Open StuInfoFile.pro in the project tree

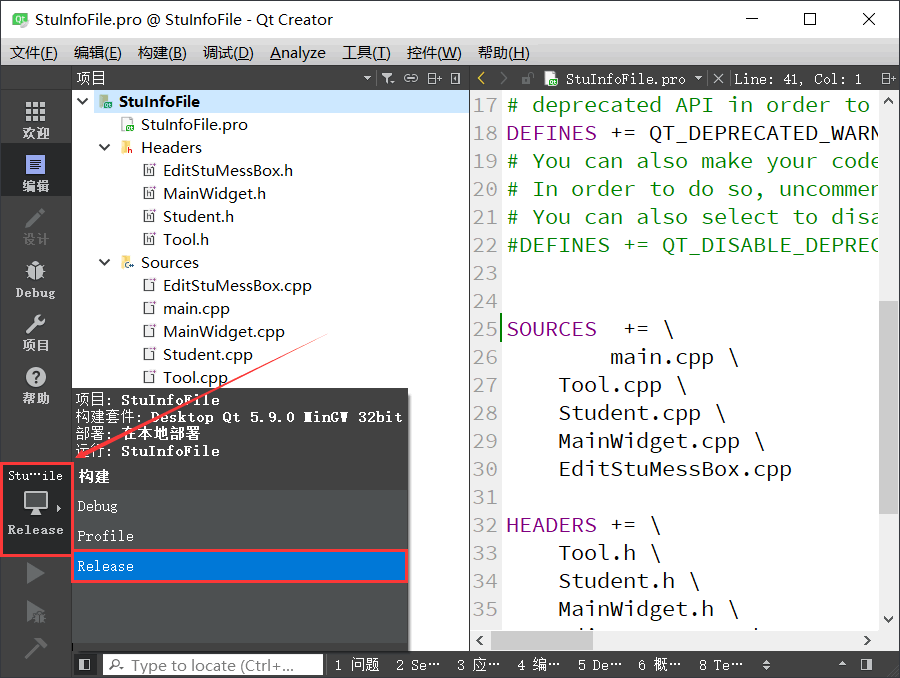[194, 125]
